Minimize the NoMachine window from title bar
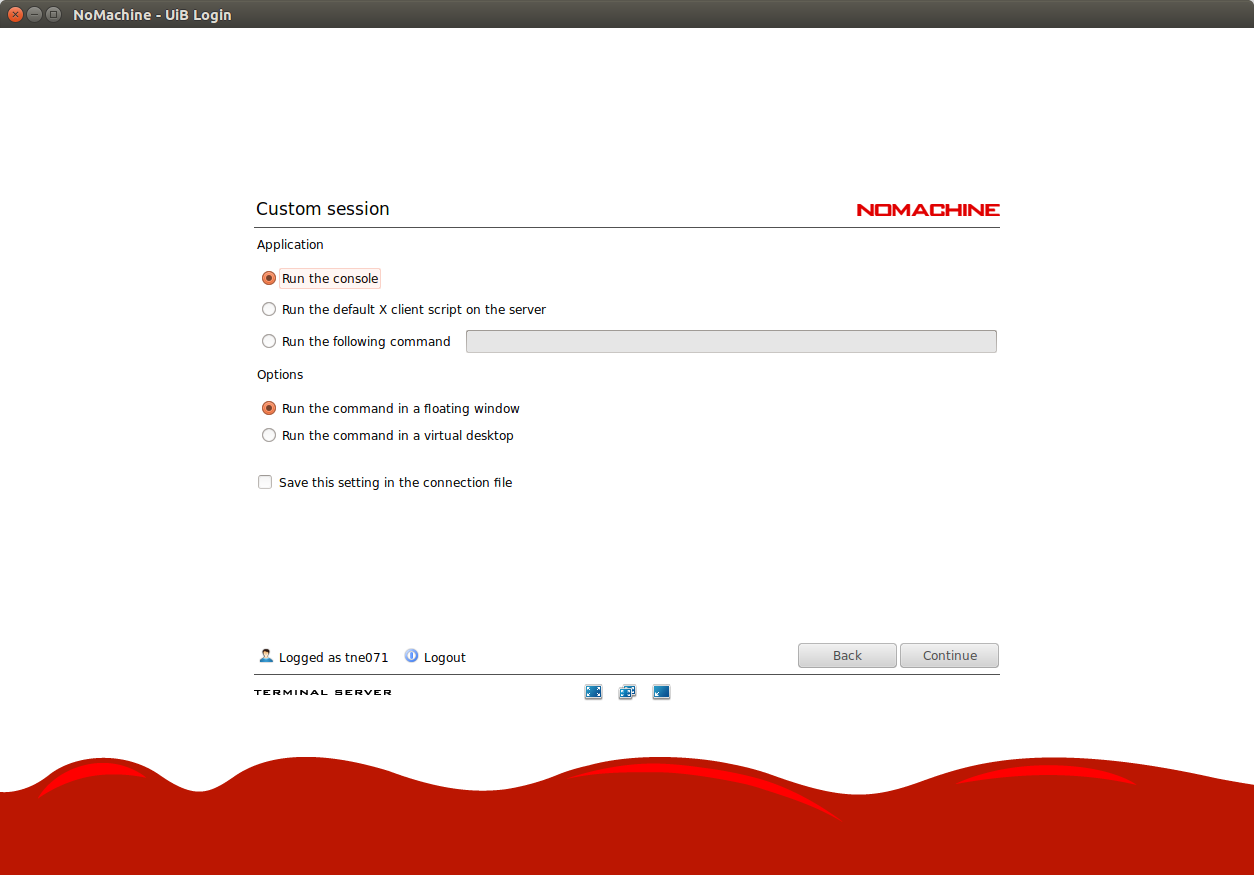The image size is (1254, 875). 34,15
